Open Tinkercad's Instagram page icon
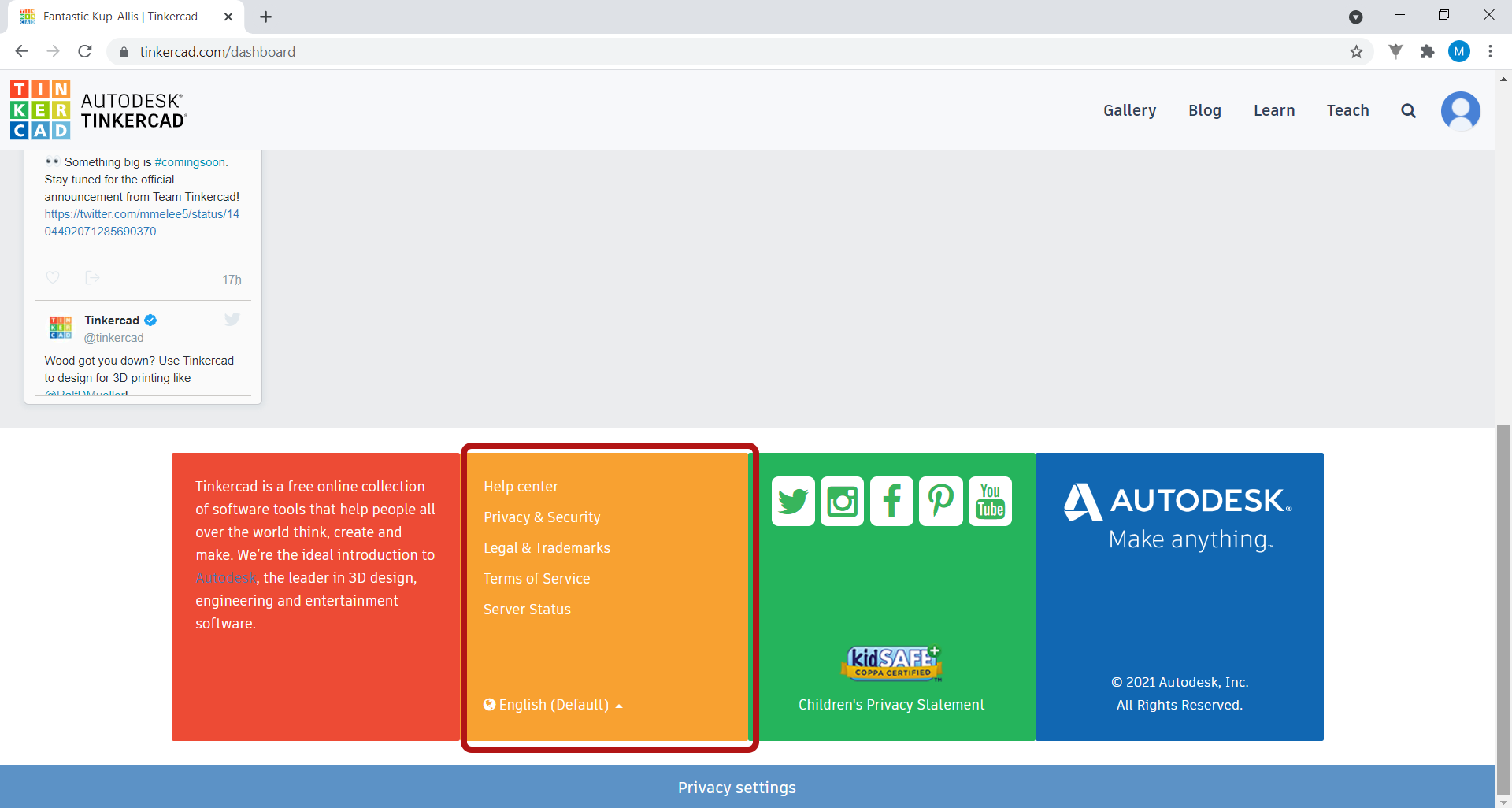 [x=842, y=501]
